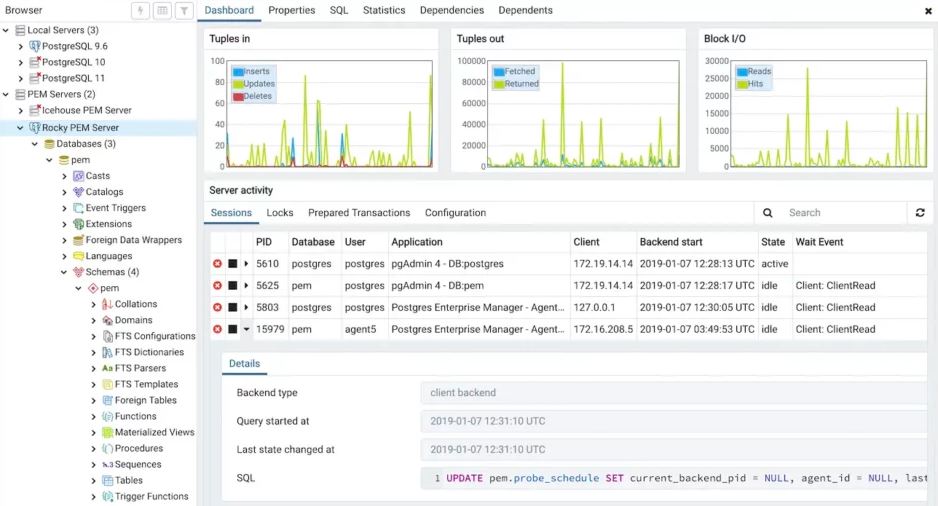The image size is (938, 506).
Task: Collapse the Local Servers group
Action: coord(6,30)
